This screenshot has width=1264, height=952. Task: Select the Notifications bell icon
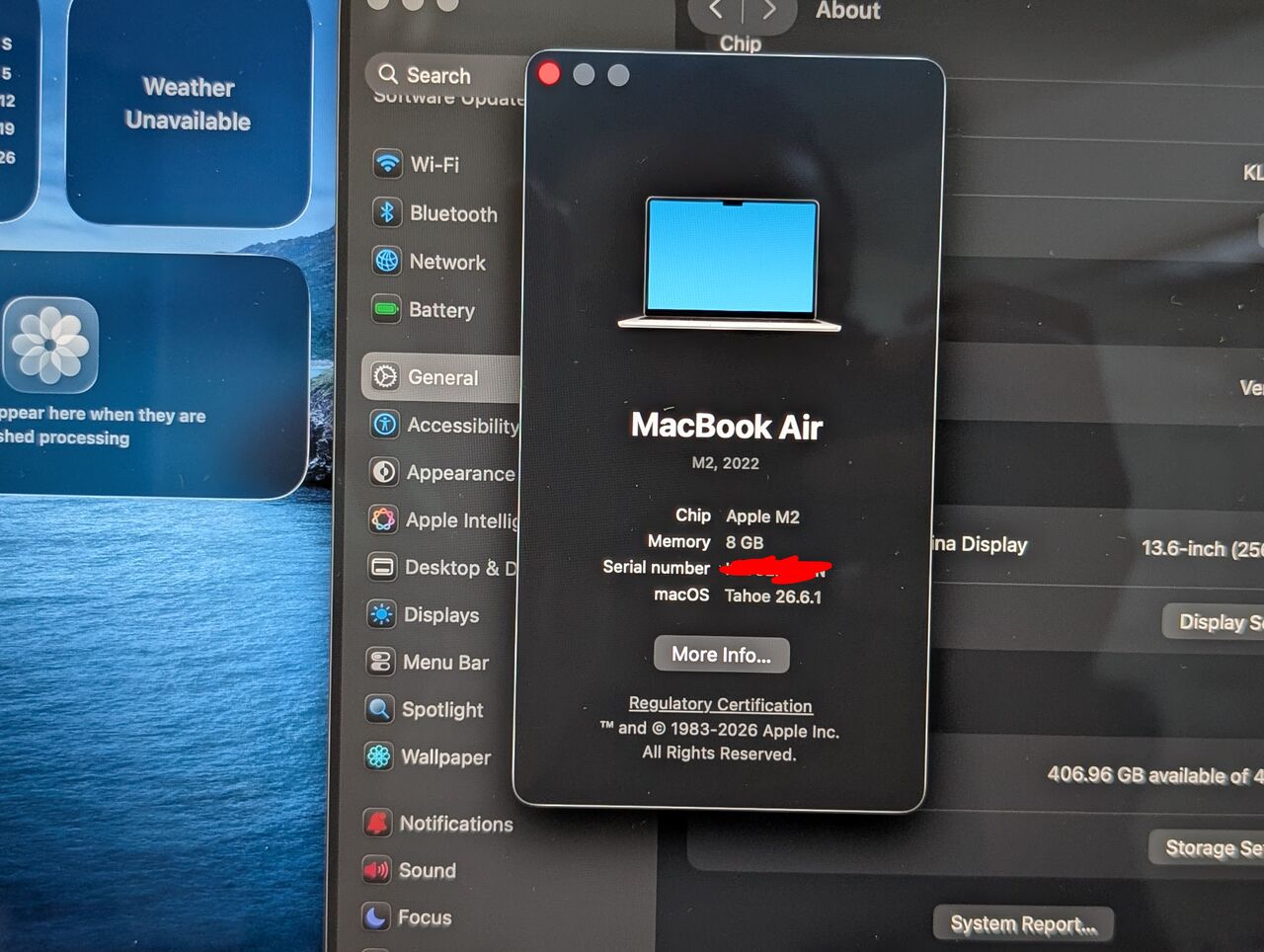(377, 823)
